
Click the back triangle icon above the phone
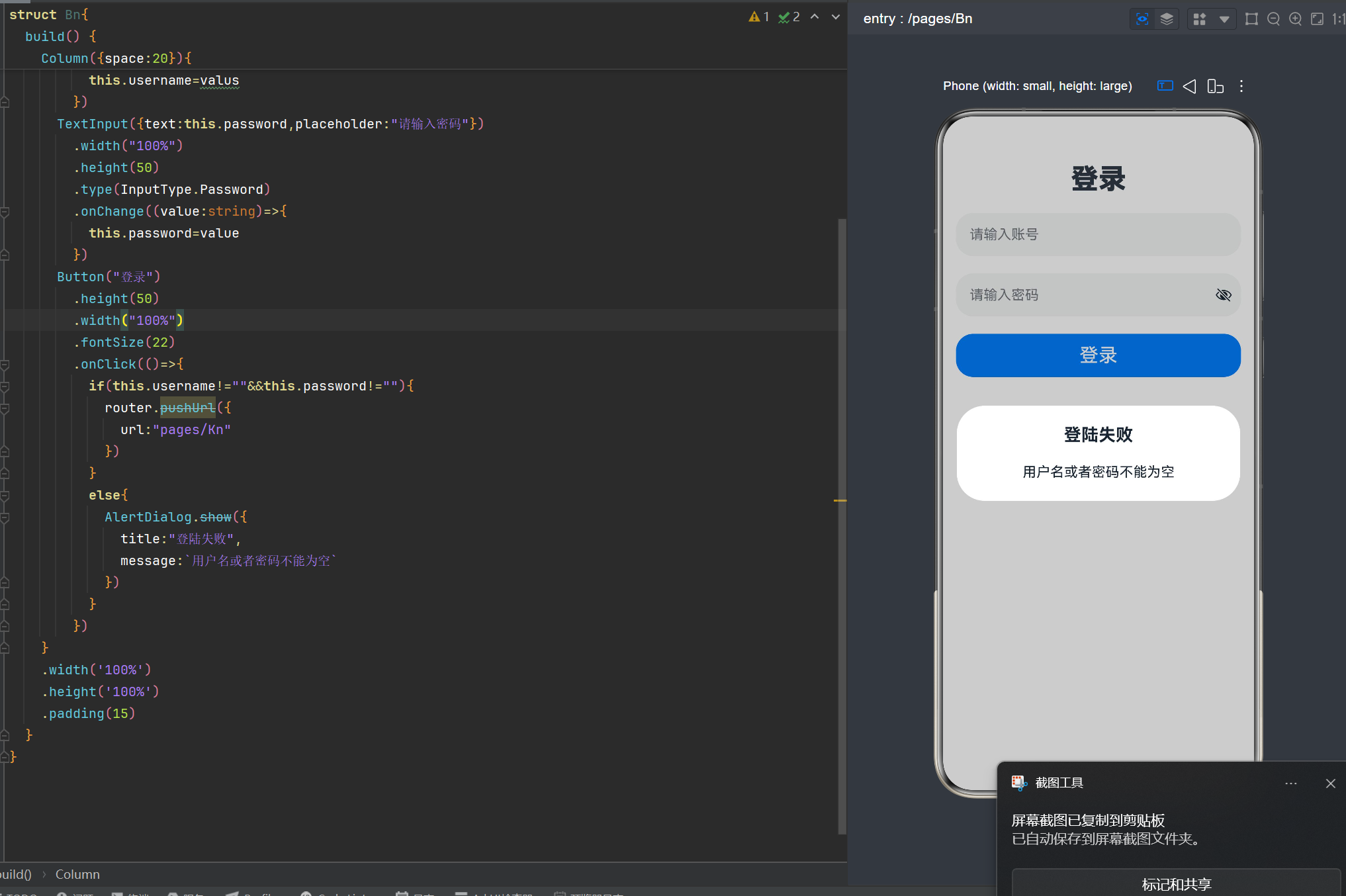click(x=1190, y=86)
